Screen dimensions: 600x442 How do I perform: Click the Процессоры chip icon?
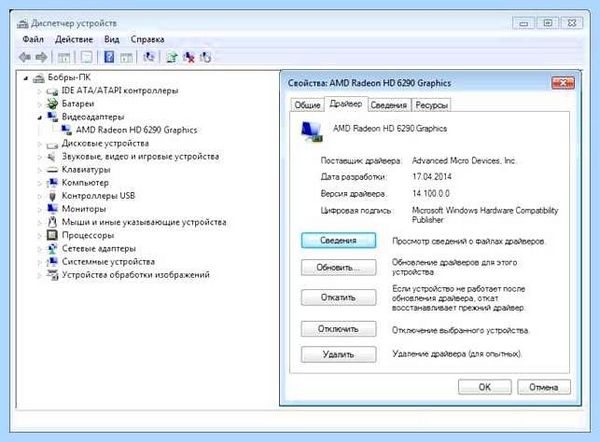(52, 235)
